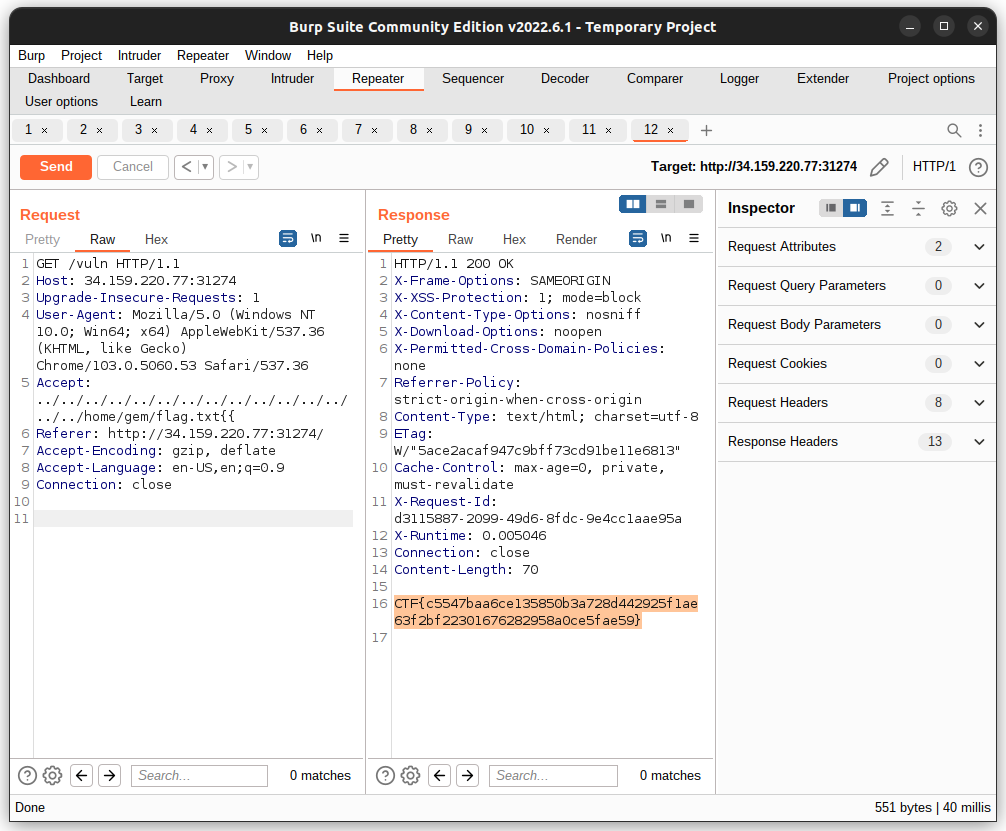Click the edit target pencil icon
The width and height of the screenshot is (1006, 831).
[879, 167]
